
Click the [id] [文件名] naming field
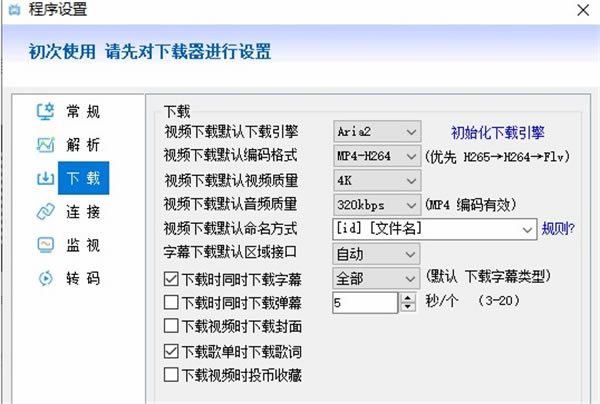click(427, 229)
